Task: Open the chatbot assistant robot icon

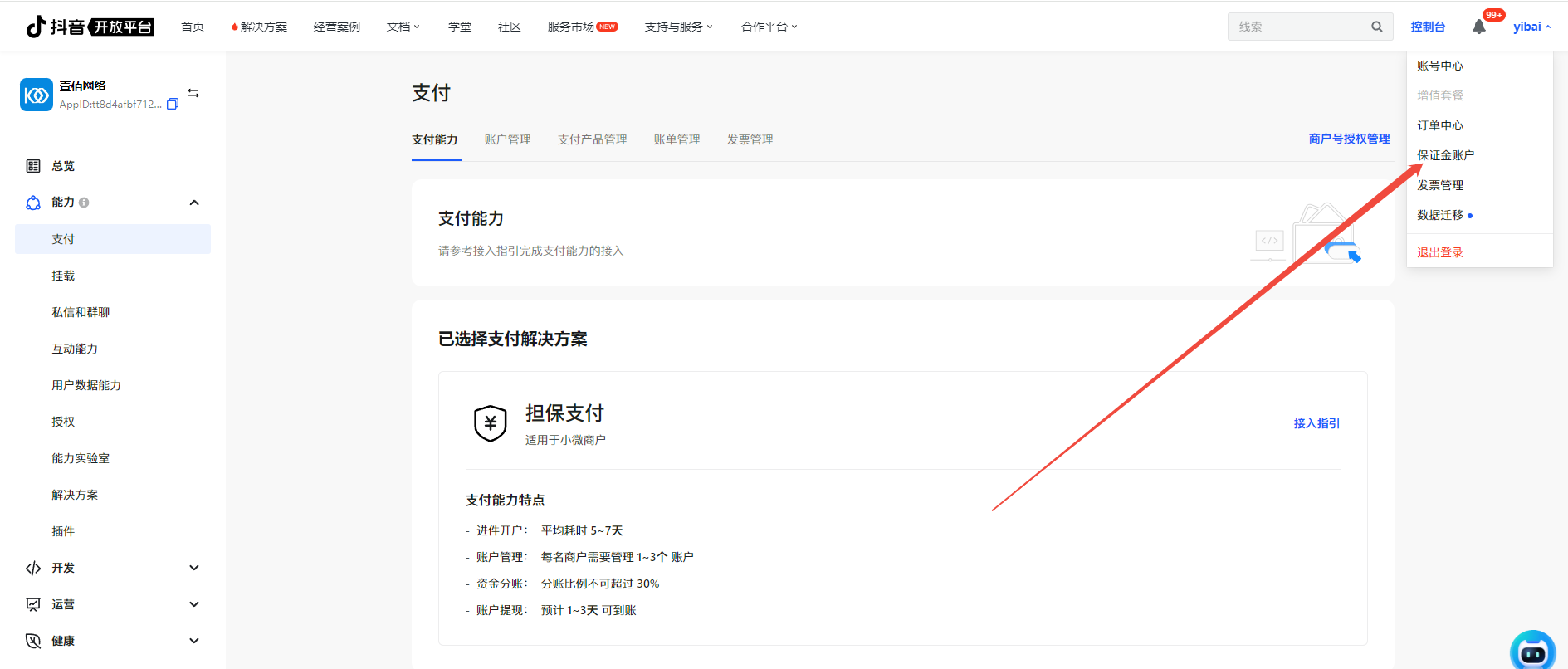Action: (1531, 651)
